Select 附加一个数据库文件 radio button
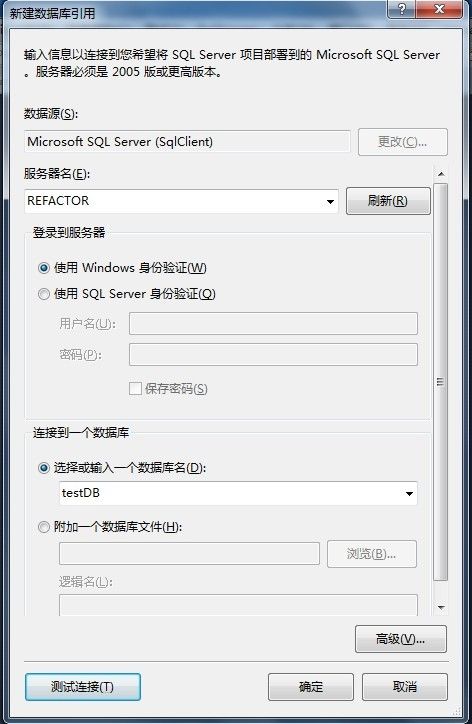Viewport: 472px width, 724px height. coord(43,526)
